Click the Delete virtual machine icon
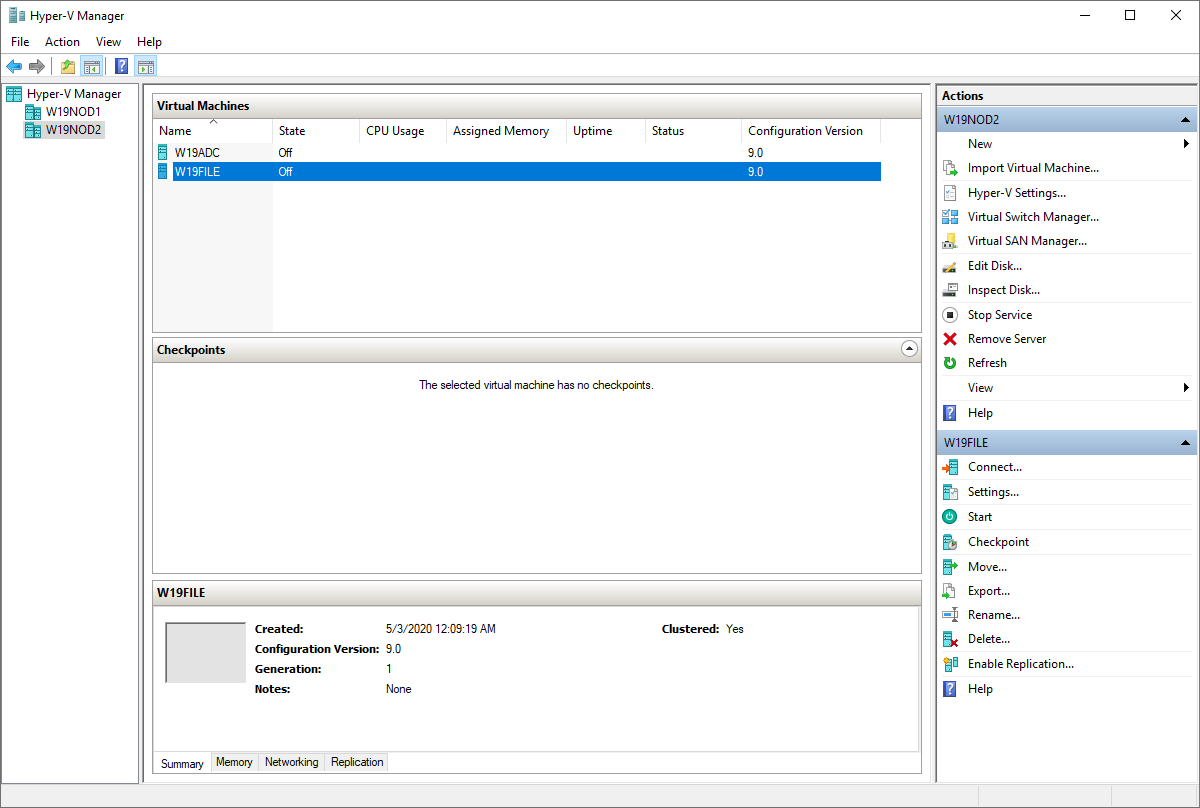This screenshot has width=1200, height=808. [x=950, y=639]
